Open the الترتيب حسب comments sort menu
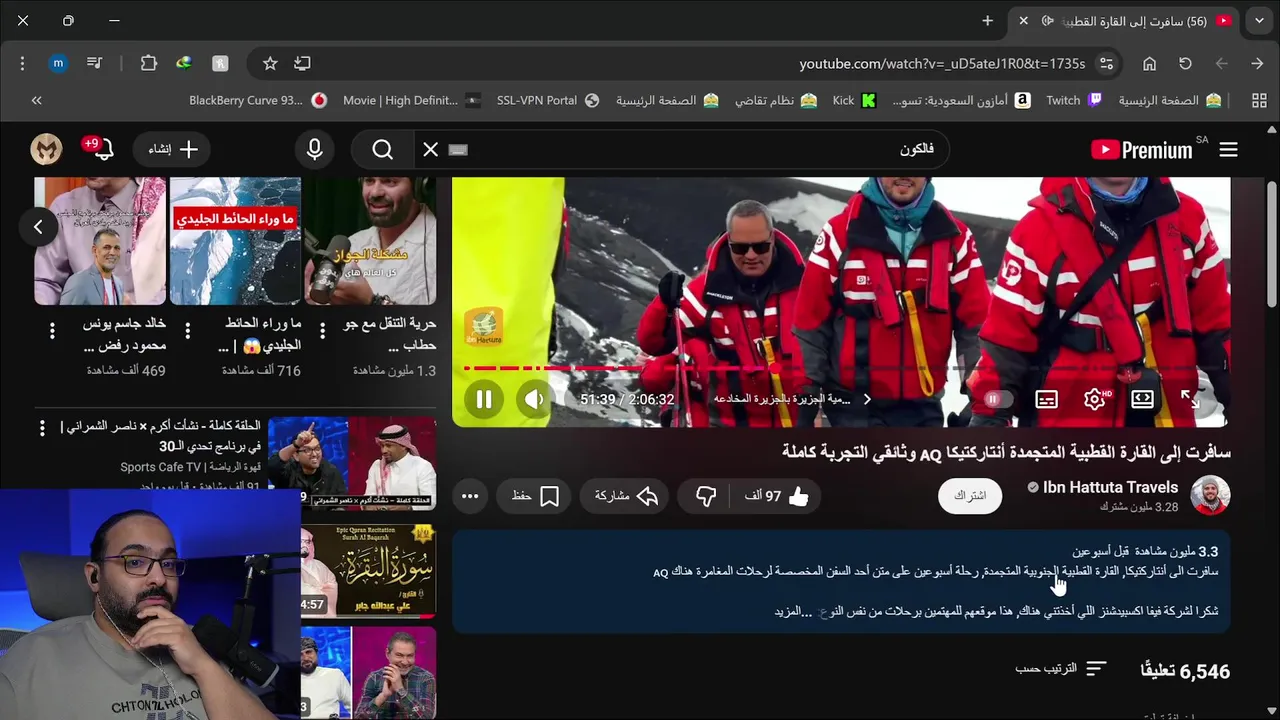Viewport: 1280px width, 720px height. pos(1061,668)
